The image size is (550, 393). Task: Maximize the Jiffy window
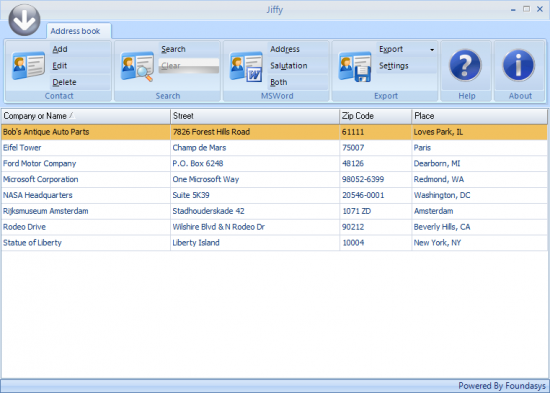(x=526, y=9)
